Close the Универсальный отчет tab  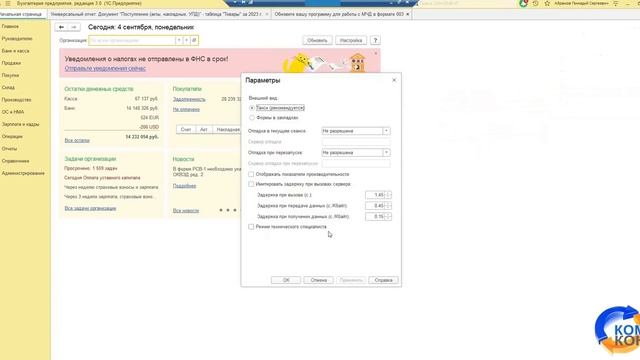click(x=267, y=14)
